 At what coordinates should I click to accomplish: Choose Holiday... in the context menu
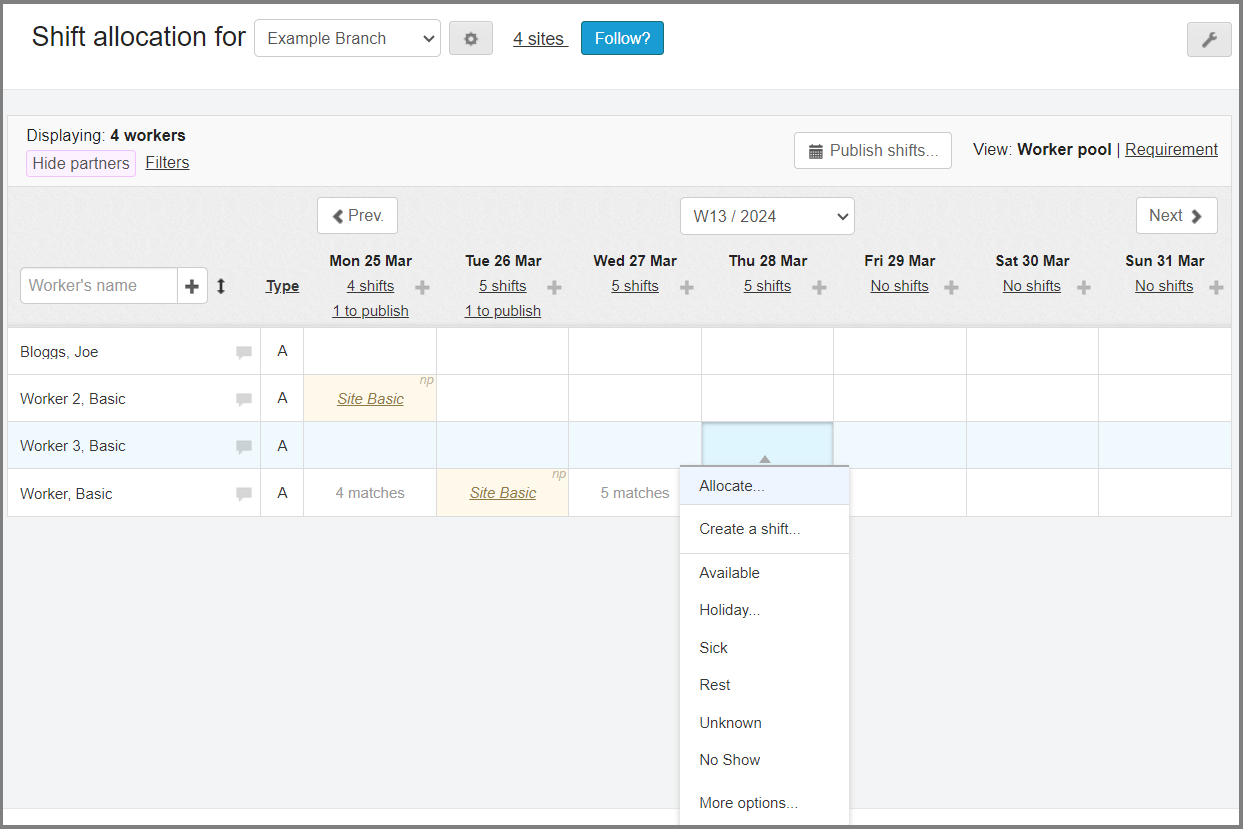pos(729,610)
